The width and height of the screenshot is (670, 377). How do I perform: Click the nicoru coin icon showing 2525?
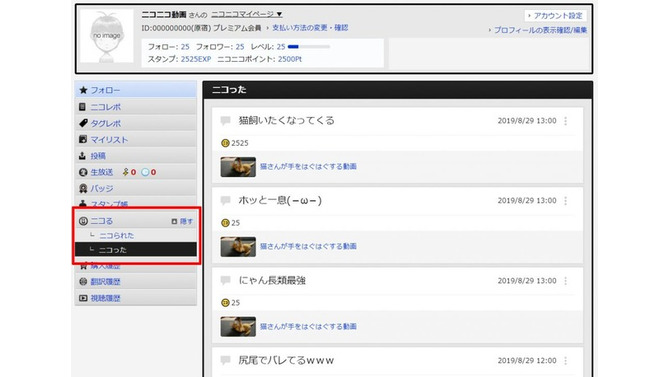(x=225, y=143)
